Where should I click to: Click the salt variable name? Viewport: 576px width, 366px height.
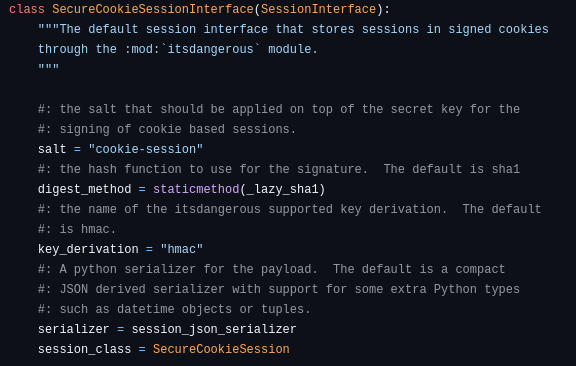[x=52, y=149]
